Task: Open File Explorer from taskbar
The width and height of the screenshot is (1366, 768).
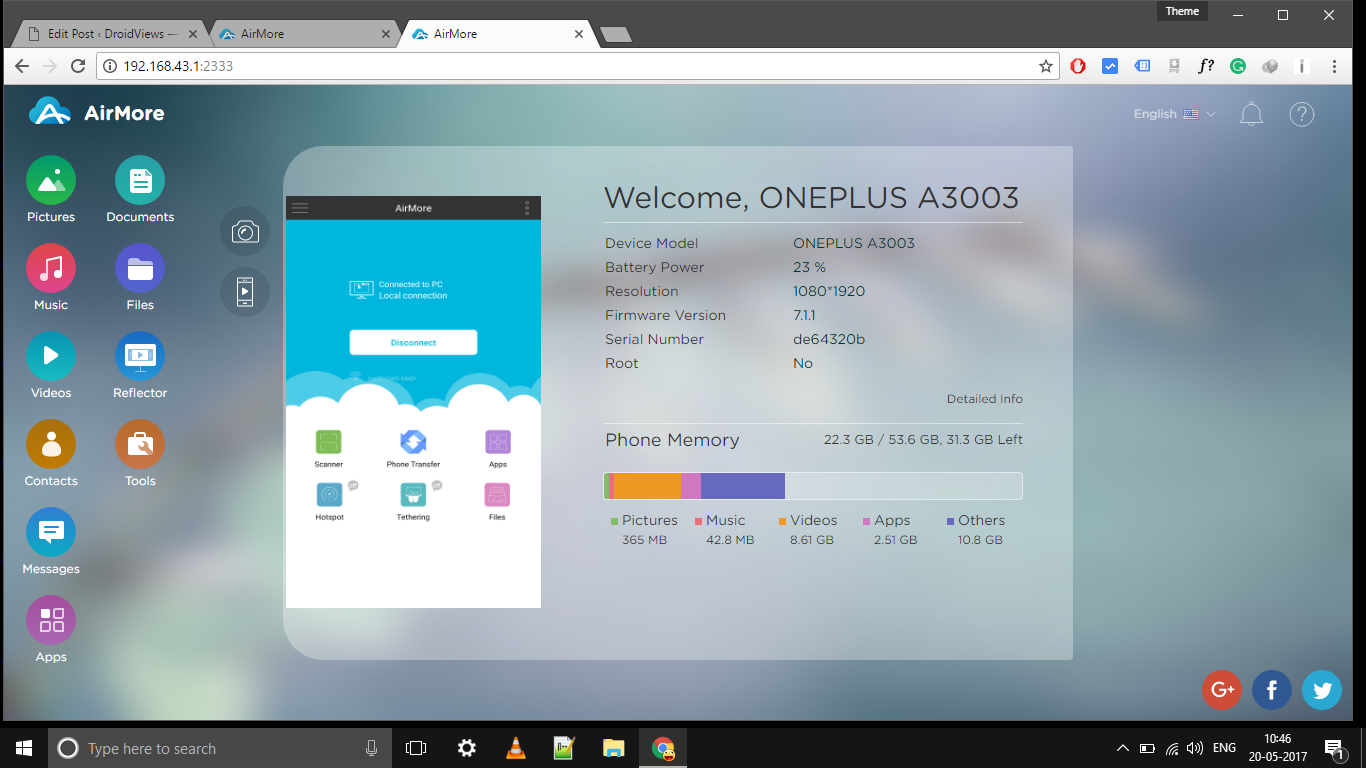Action: pyautogui.click(x=614, y=748)
